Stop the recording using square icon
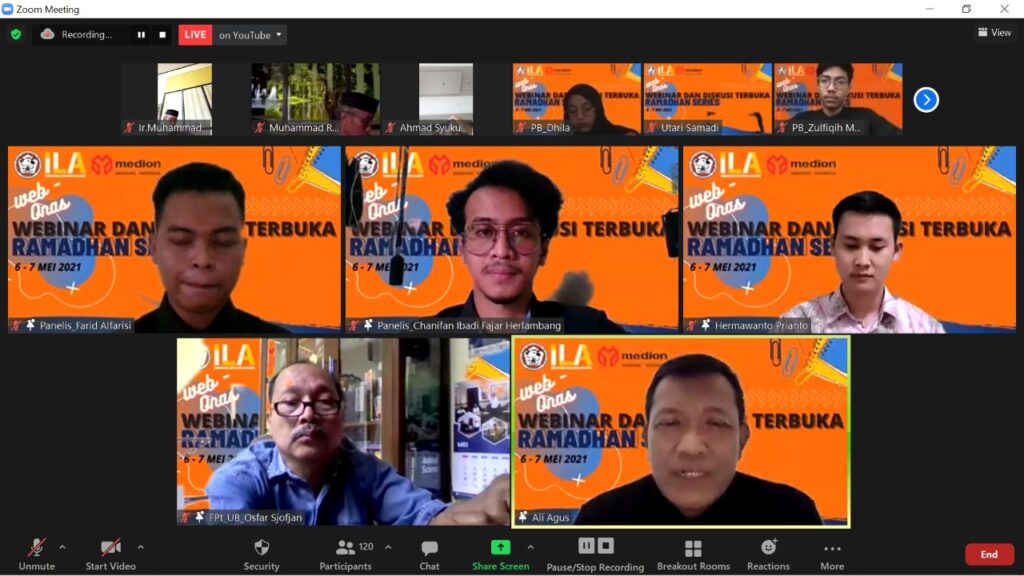Viewport: 1024px width, 576px height. tap(162, 35)
